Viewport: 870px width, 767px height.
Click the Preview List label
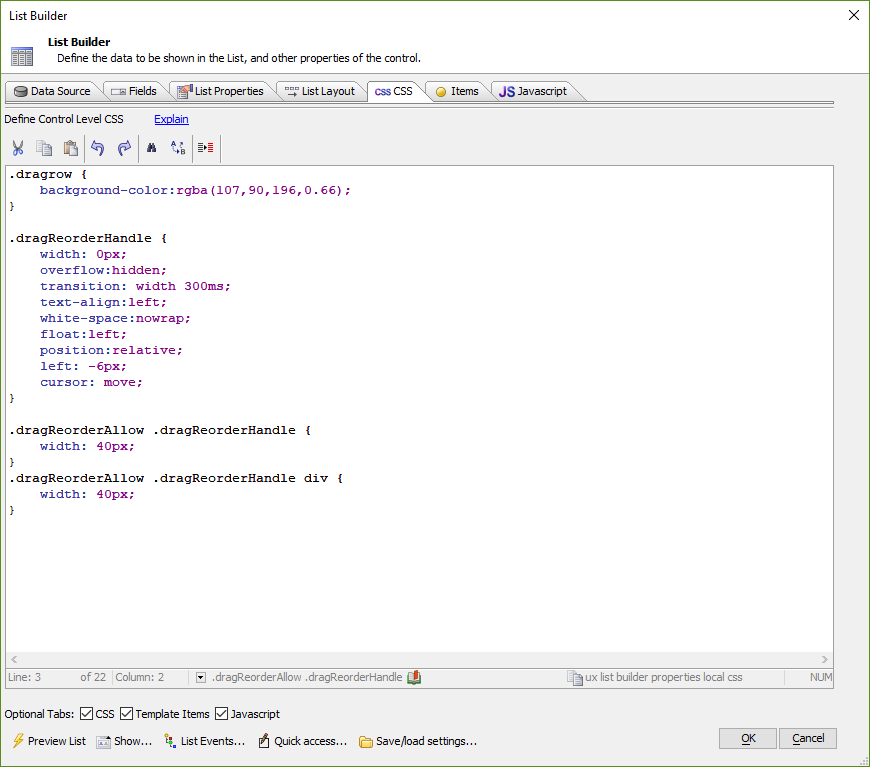point(57,741)
